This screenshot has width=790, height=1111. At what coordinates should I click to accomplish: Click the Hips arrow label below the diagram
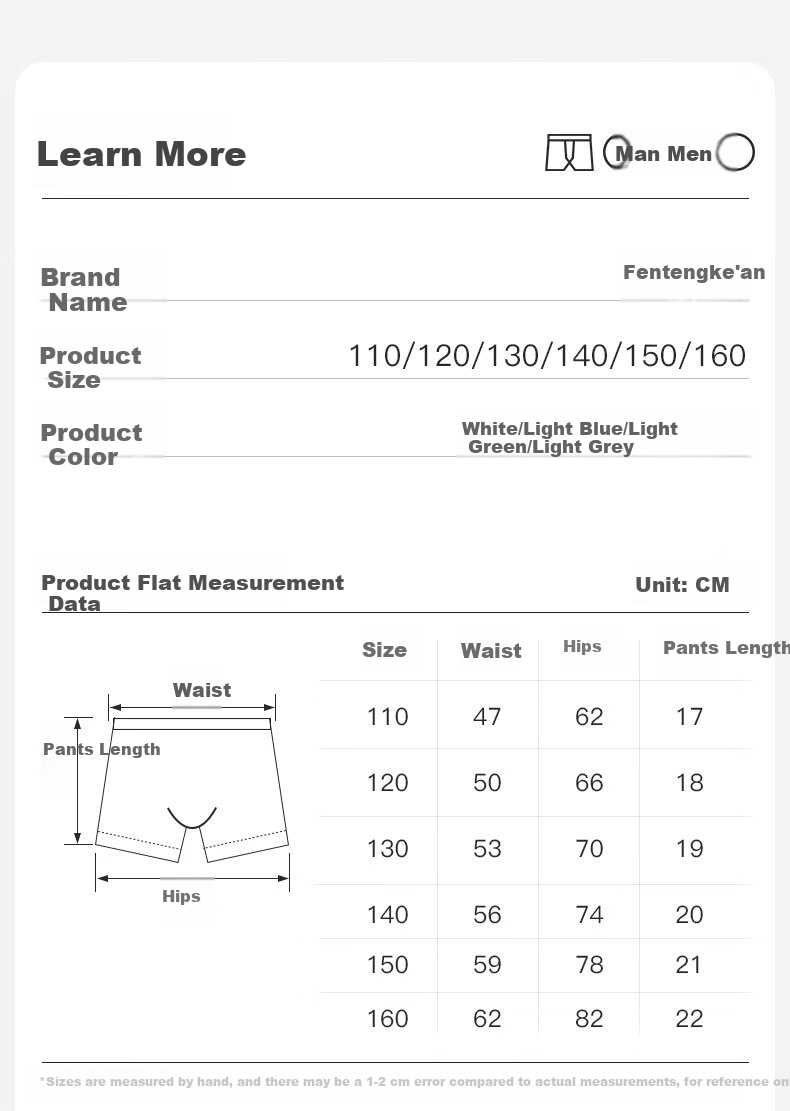(181, 896)
